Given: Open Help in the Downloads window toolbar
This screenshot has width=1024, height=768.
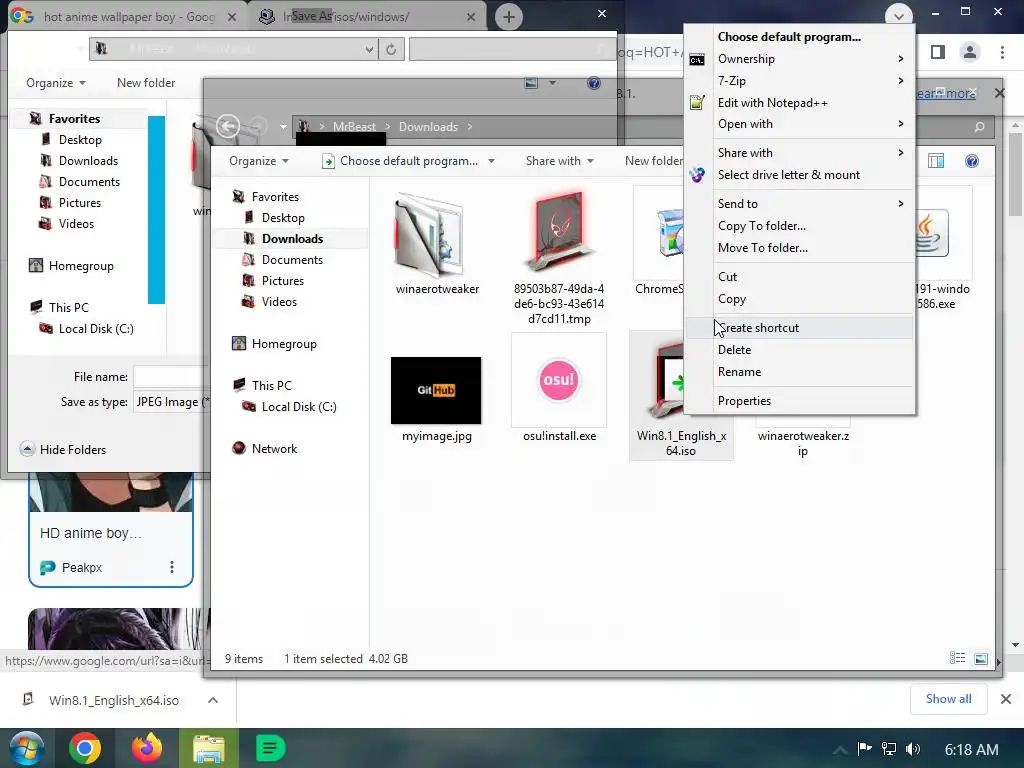Looking at the screenshot, I should point(972,161).
